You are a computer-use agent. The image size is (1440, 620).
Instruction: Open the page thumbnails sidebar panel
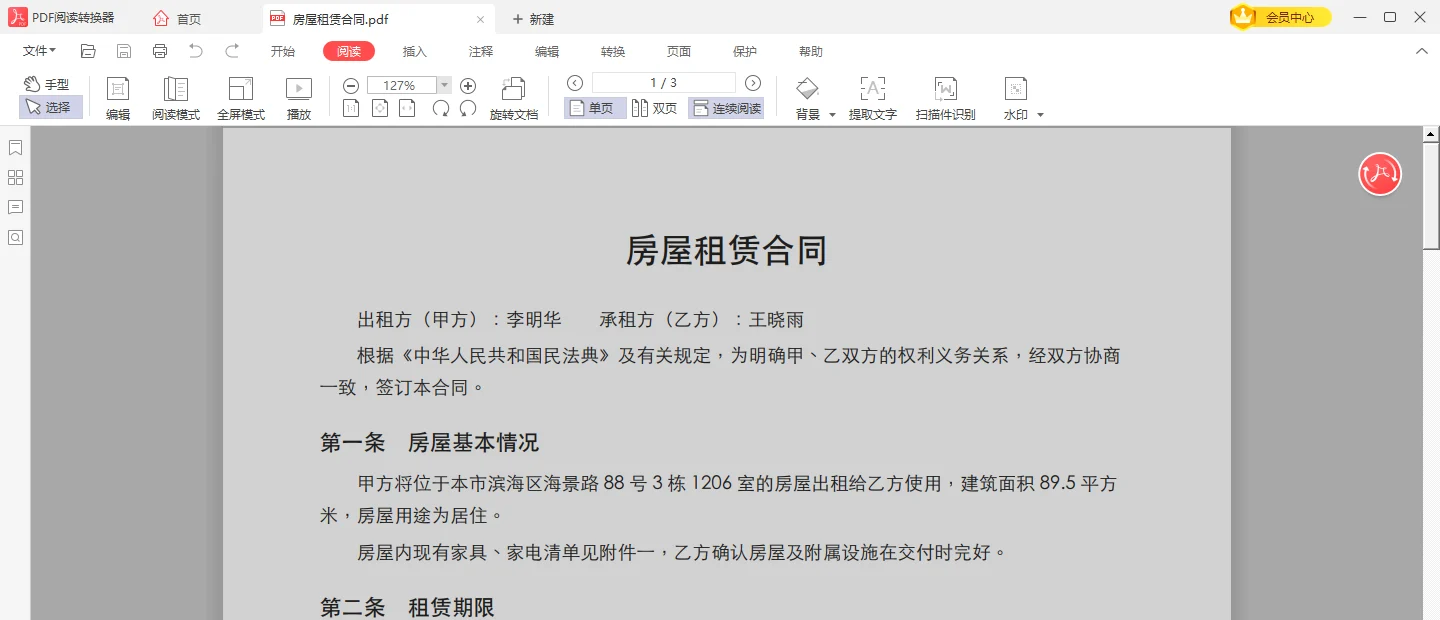(x=15, y=178)
